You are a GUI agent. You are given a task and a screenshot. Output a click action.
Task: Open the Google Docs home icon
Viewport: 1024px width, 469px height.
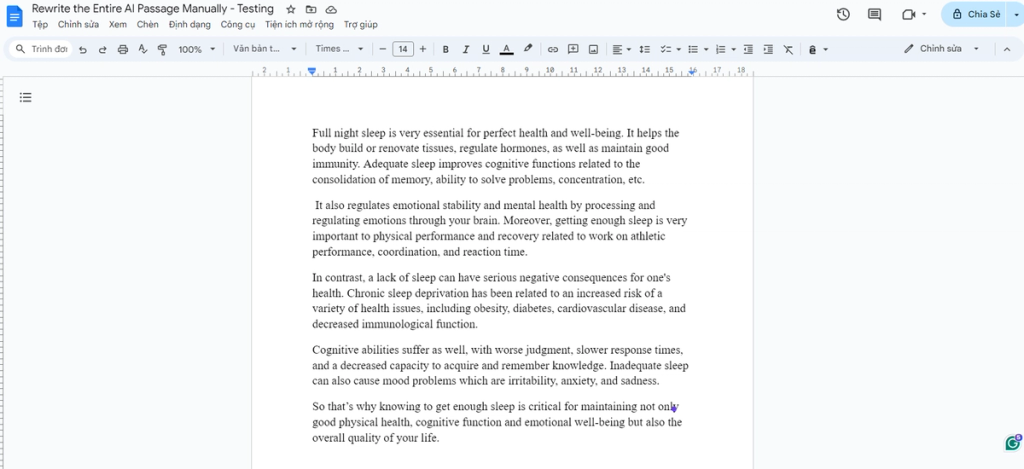coord(14,16)
